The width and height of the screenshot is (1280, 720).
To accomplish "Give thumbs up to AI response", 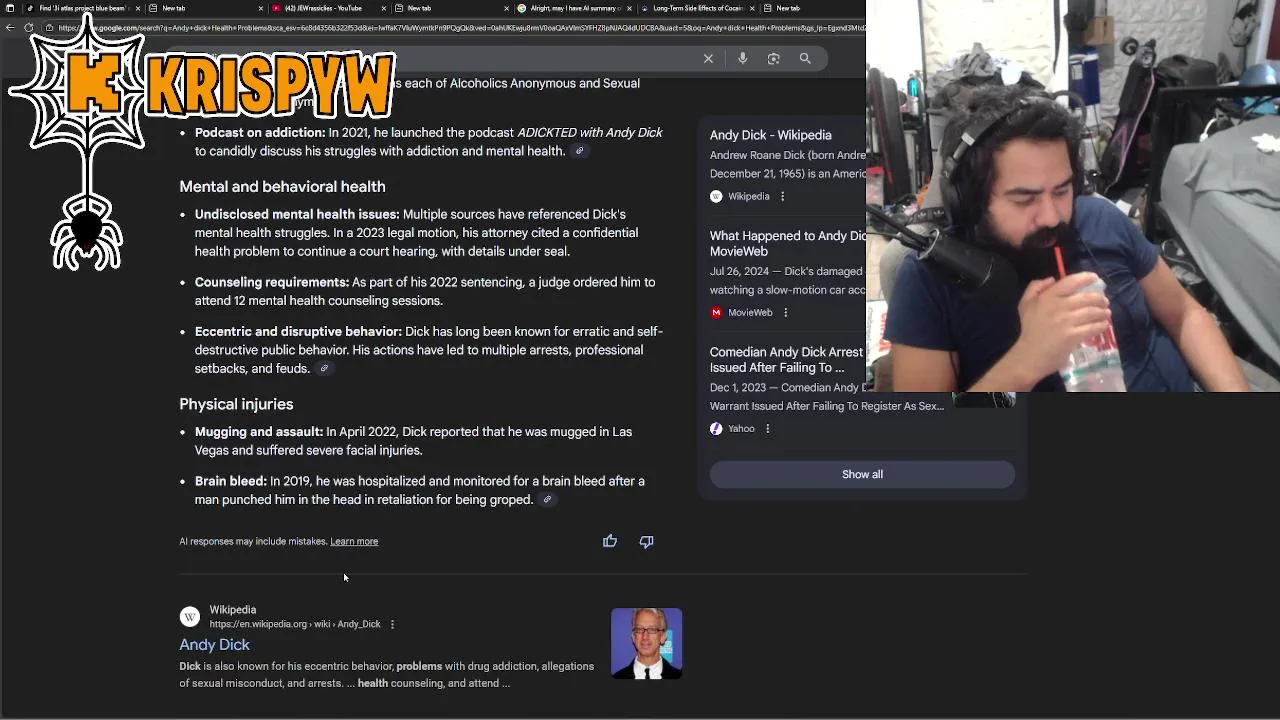I will pos(610,541).
